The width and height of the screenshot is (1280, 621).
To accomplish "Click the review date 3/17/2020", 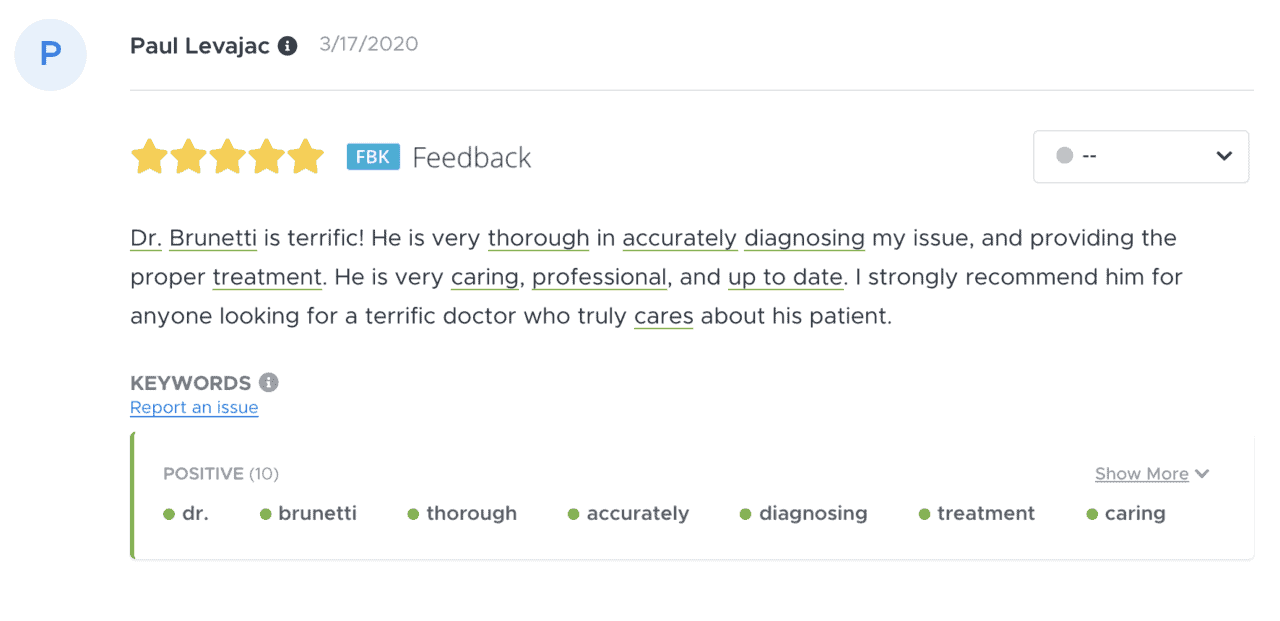I will (368, 44).
